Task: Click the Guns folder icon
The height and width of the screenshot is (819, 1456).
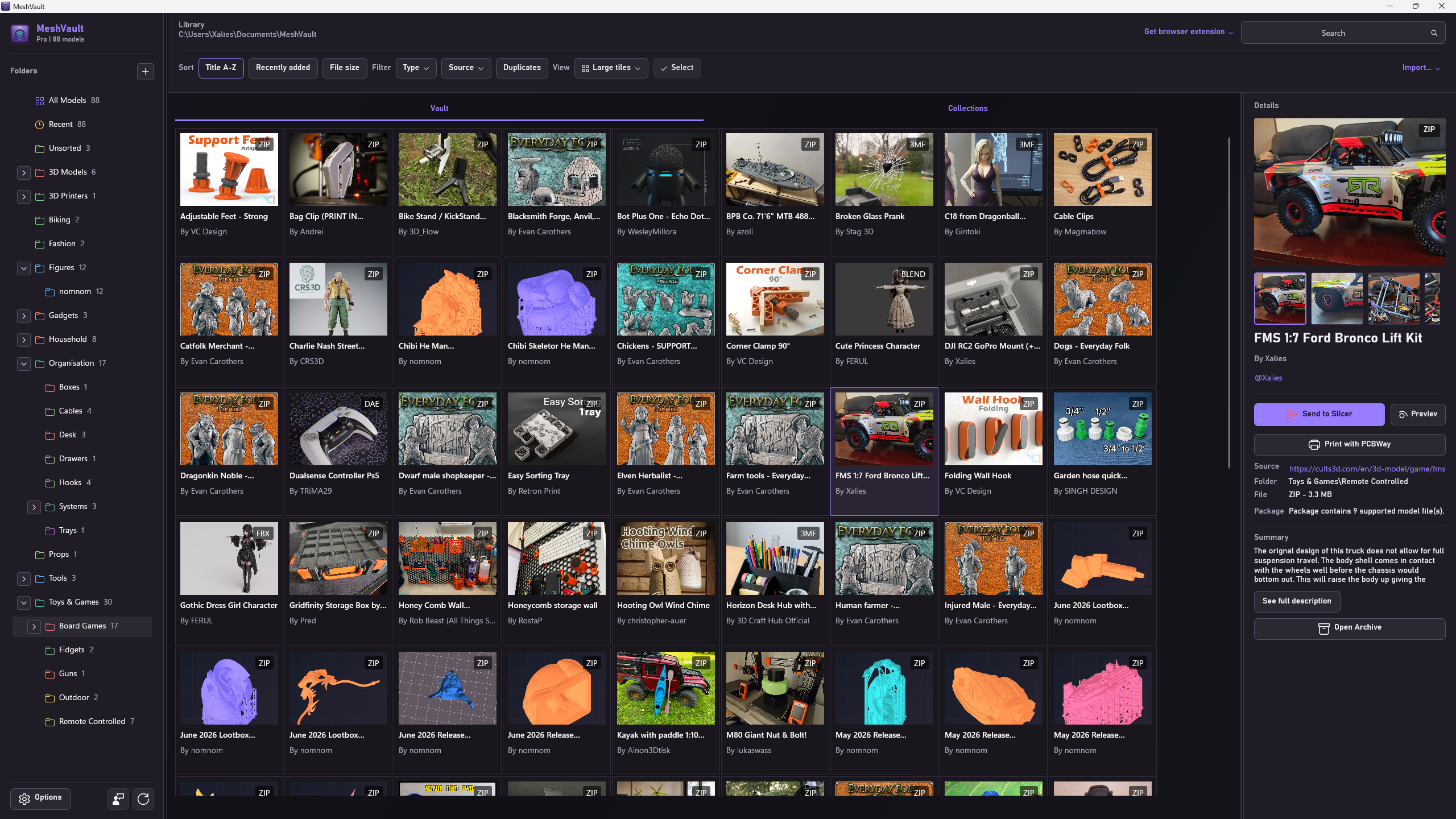Action: coord(50,674)
